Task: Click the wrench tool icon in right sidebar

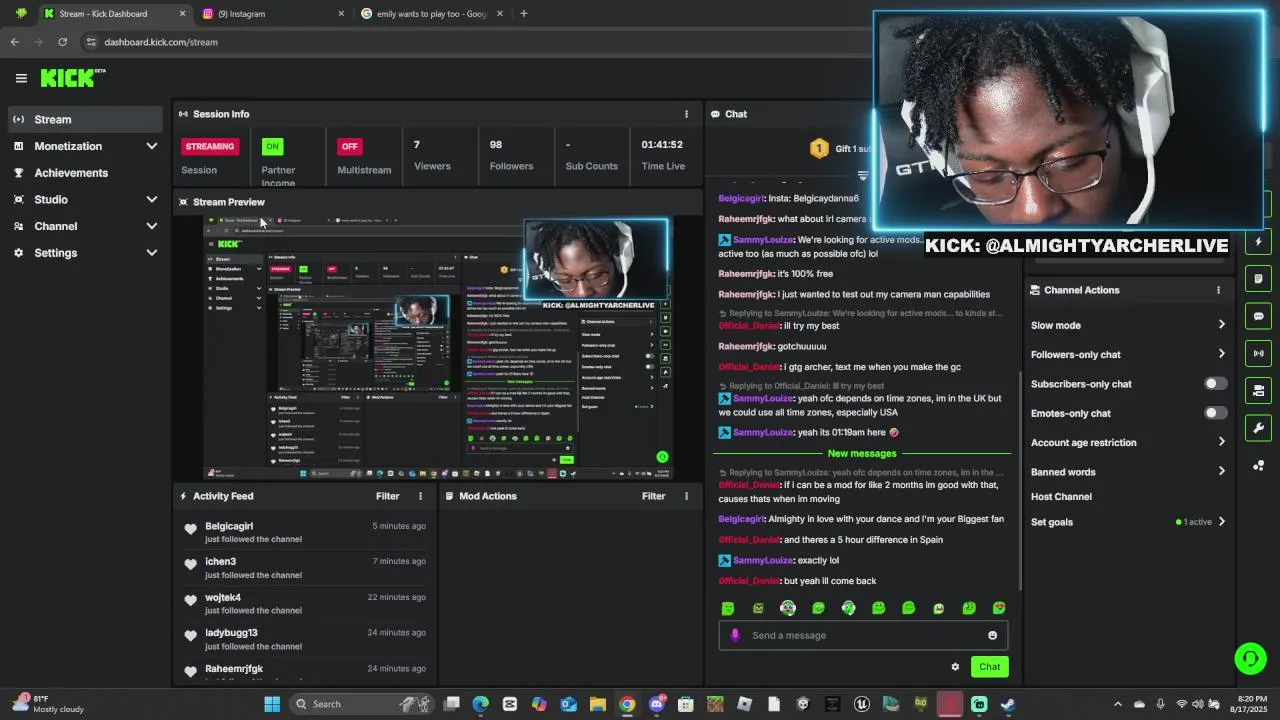Action: tap(1258, 428)
